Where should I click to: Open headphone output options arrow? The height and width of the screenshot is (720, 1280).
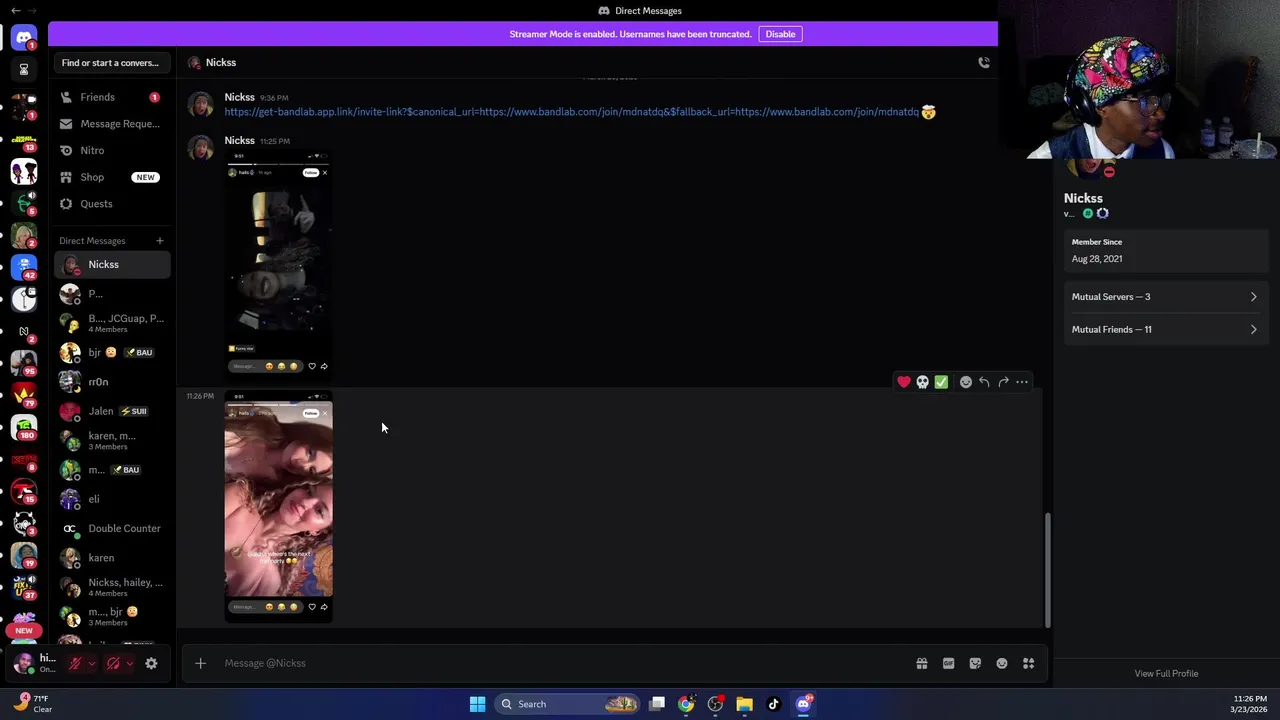coord(129,663)
